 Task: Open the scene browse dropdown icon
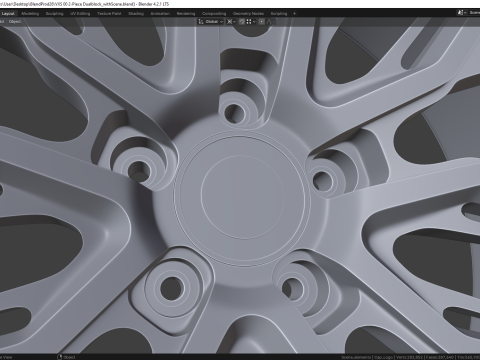(462, 13)
